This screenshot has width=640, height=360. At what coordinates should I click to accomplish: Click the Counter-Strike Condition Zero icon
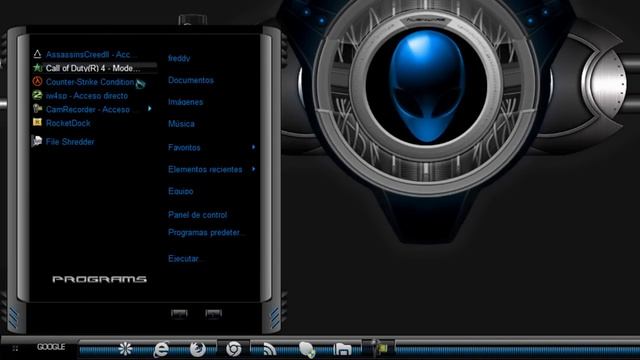point(37,82)
